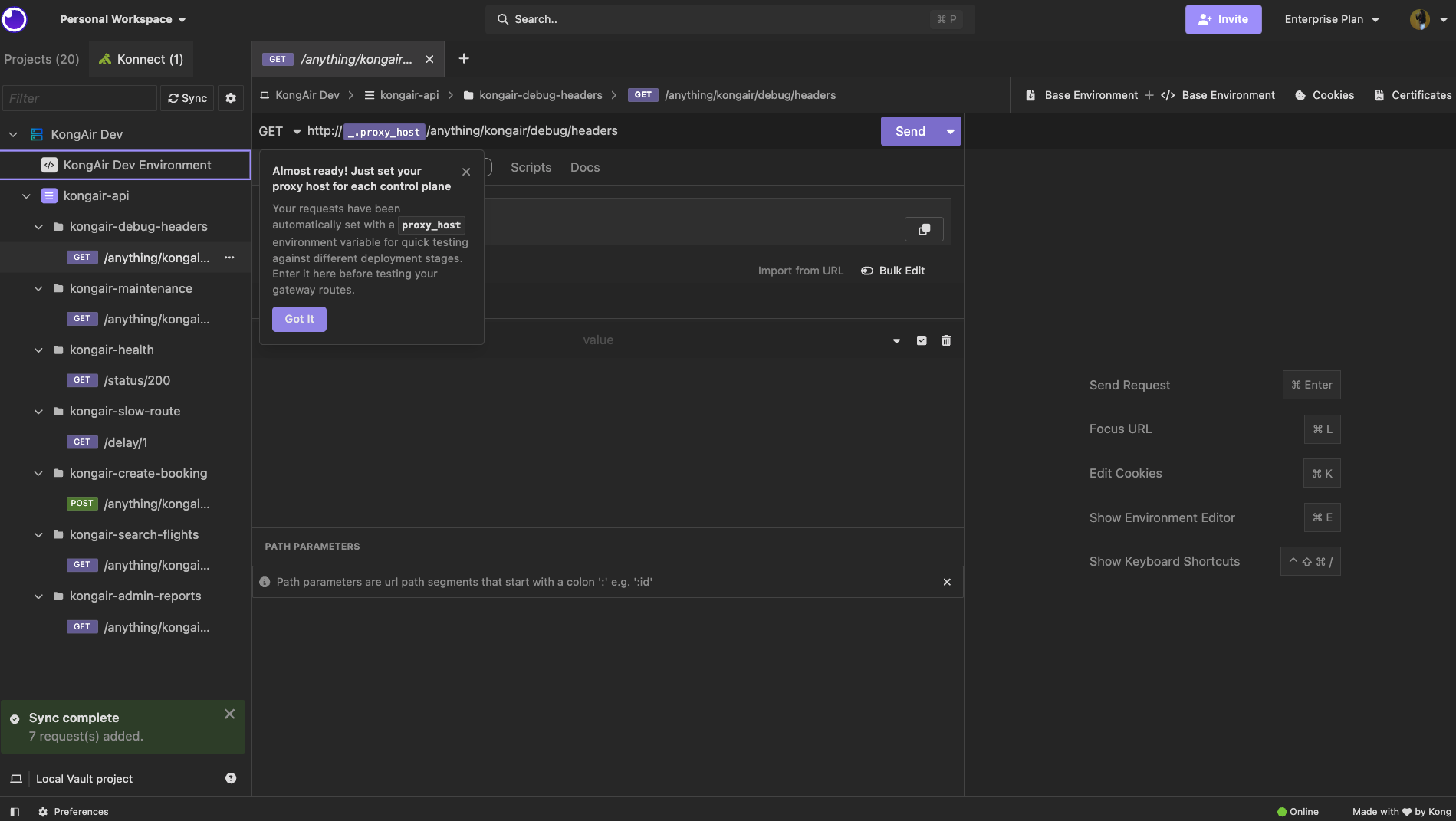Copy the URL preview with copy icon
Viewport: 1456px width, 821px height.
coord(924,229)
